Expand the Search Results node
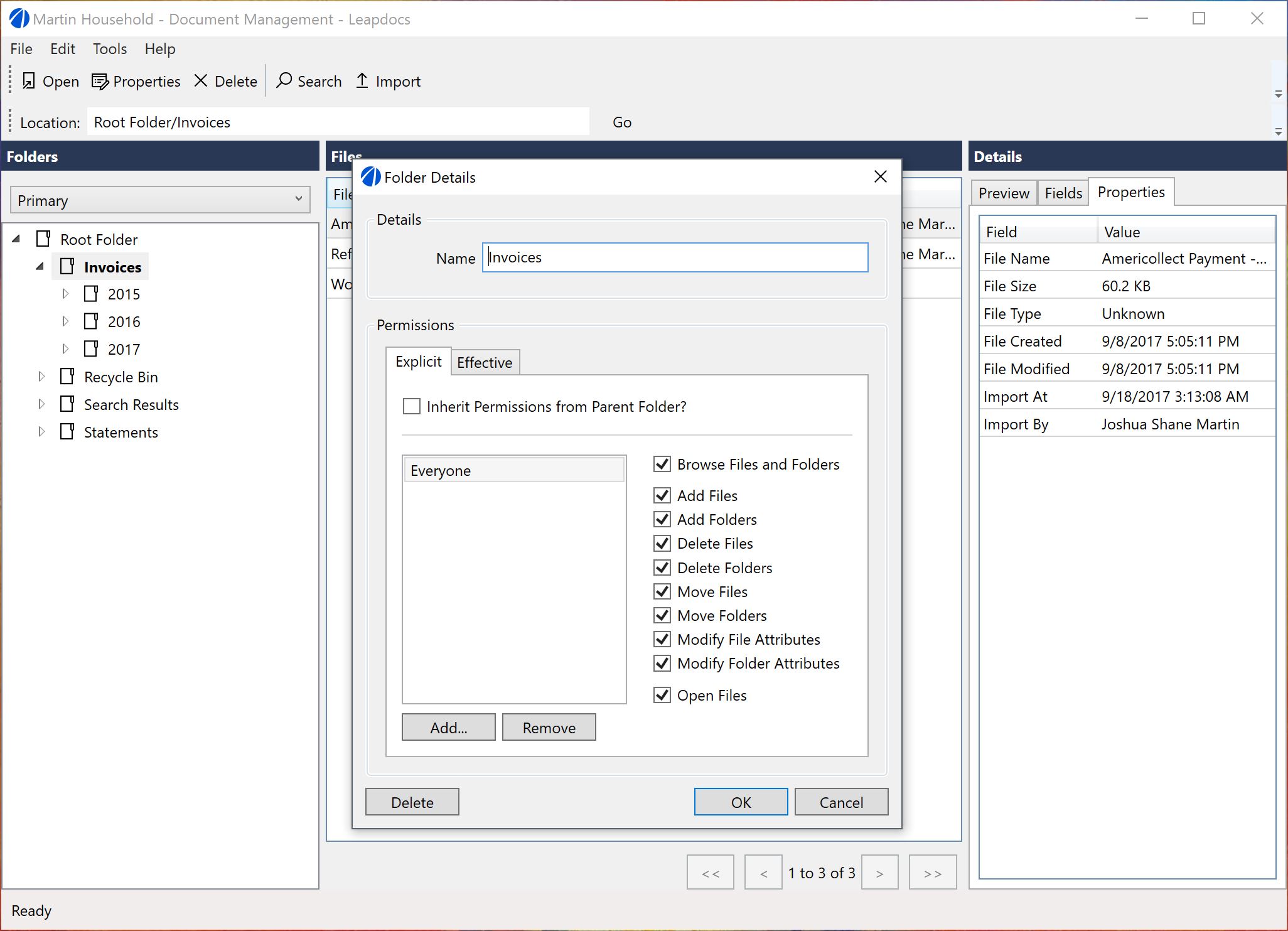Screen dimensions: 1288x931 coord(41,404)
